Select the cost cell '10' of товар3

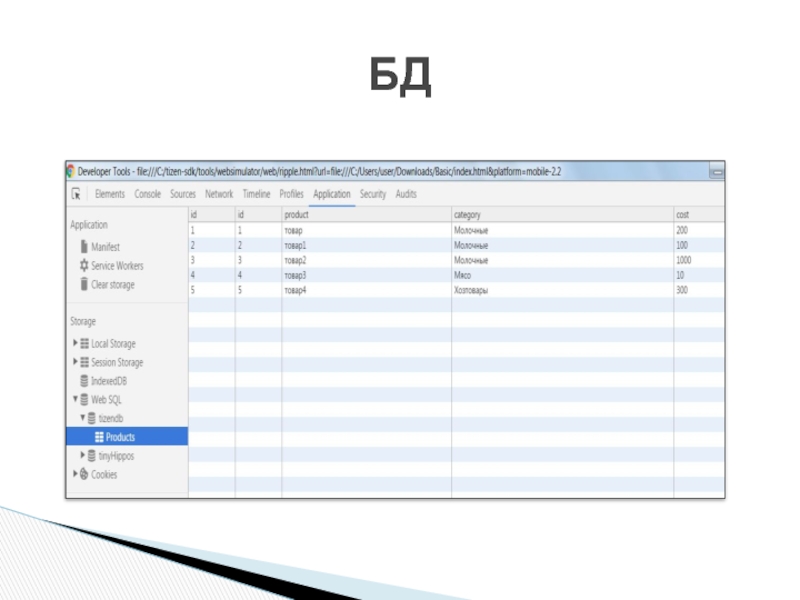coord(699,275)
